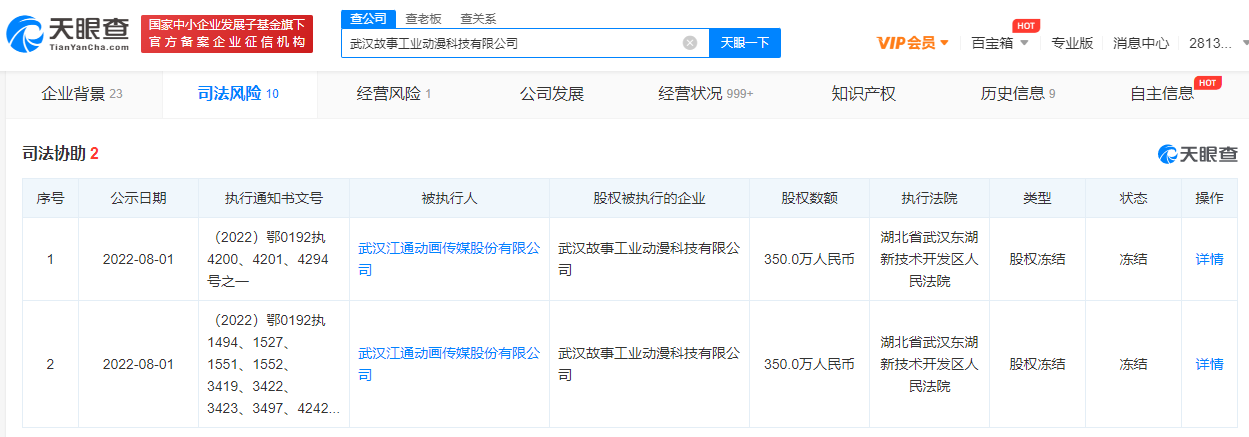Click the 公示日期 column header

coord(138,198)
